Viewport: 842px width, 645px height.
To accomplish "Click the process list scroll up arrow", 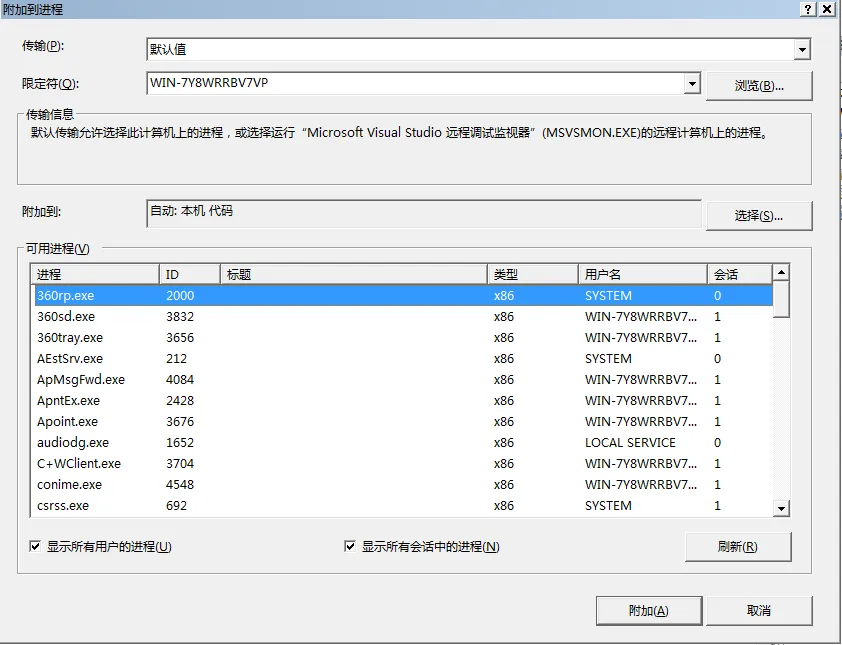I will (x=781, y=273).
